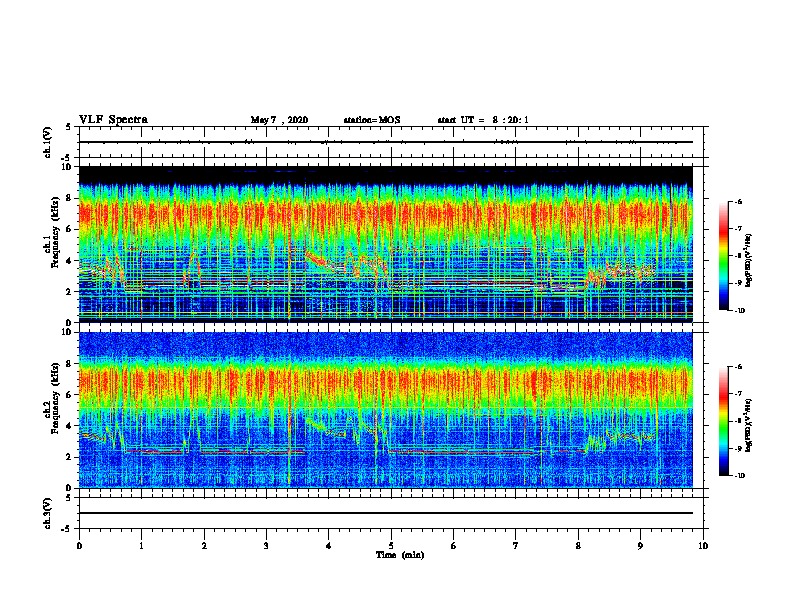Click the "-6" tick on lower color bar
The image size is (792, 612).
pyautogui.click(x=738, y=367)
